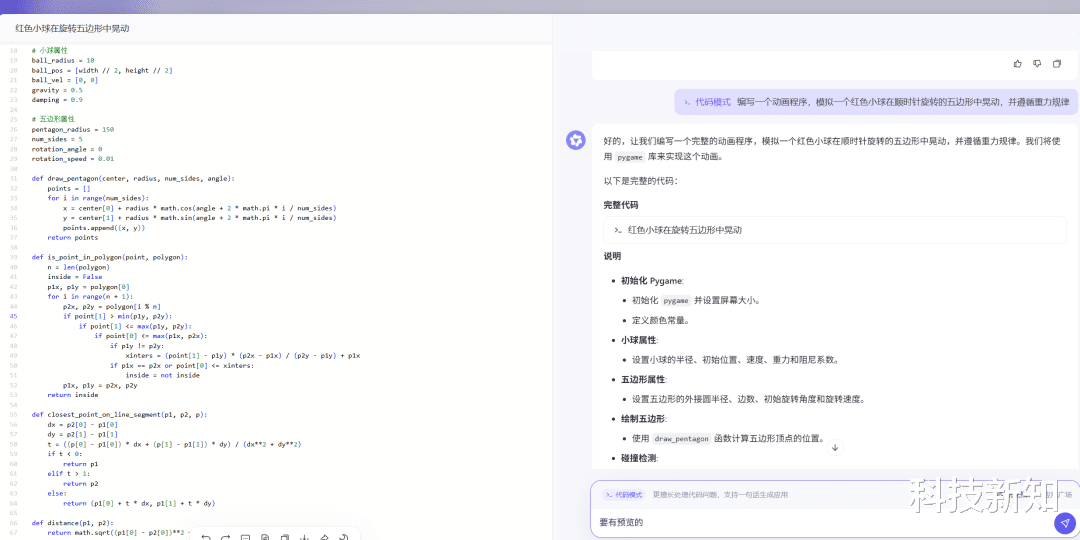The width and height of the screenshot is (1080, 540).
Task: Click the 代码模式 tag in the user message
Action: click(x=707, y=102)
